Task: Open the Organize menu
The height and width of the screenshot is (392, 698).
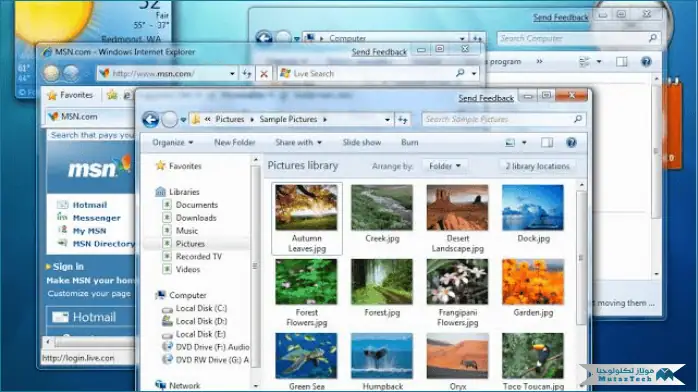Action: coord(172,142)
